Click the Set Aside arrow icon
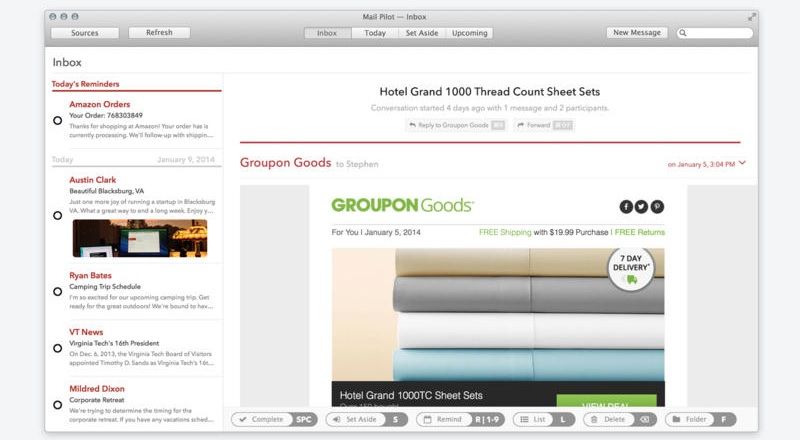 [x=337, y=420]
